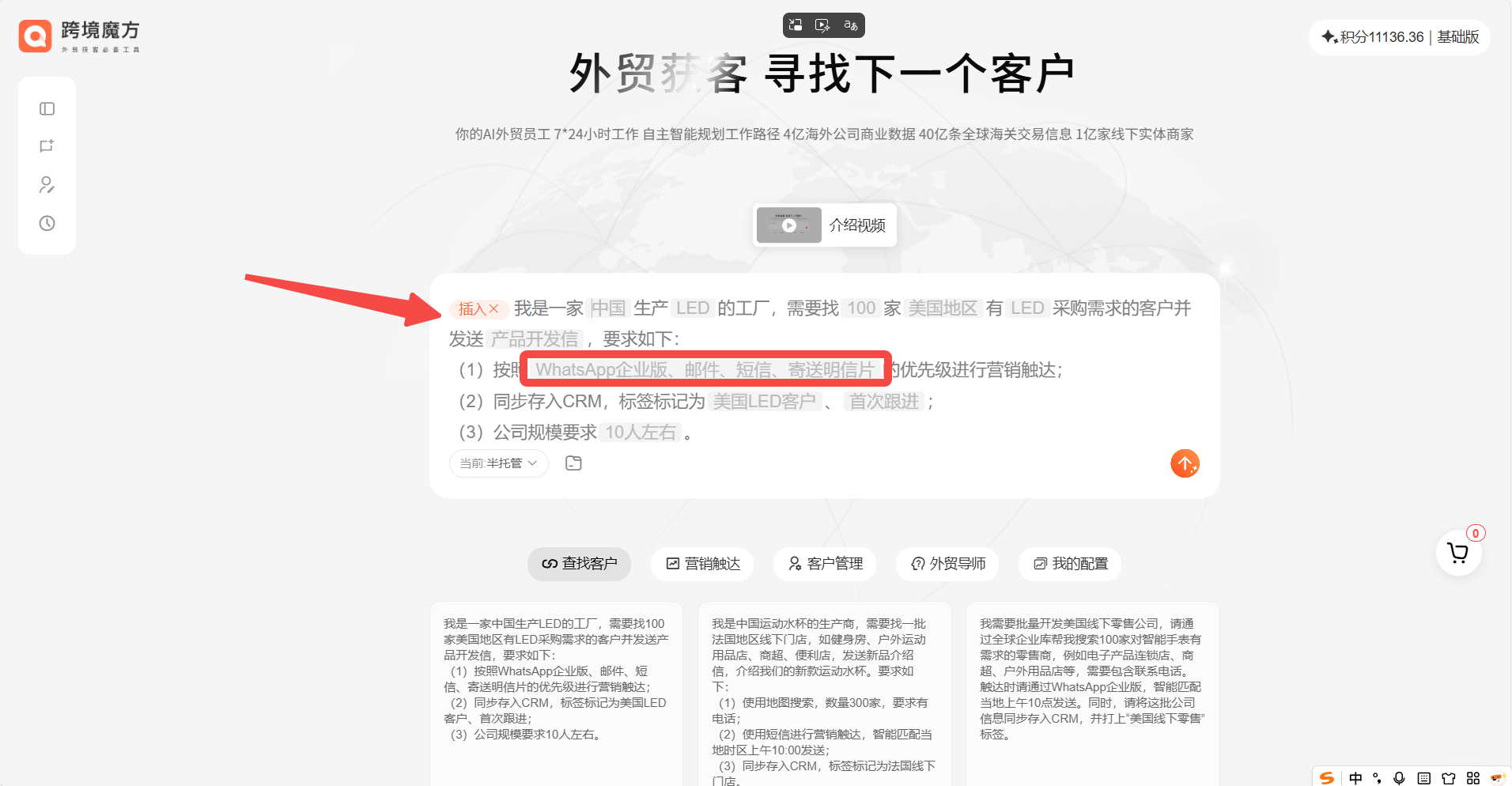This screenshot has width=1512, height=786.
Task: Click the 美国地区 placeholder field in prompt
Action: pyautogui.click(x=942, y=308)
